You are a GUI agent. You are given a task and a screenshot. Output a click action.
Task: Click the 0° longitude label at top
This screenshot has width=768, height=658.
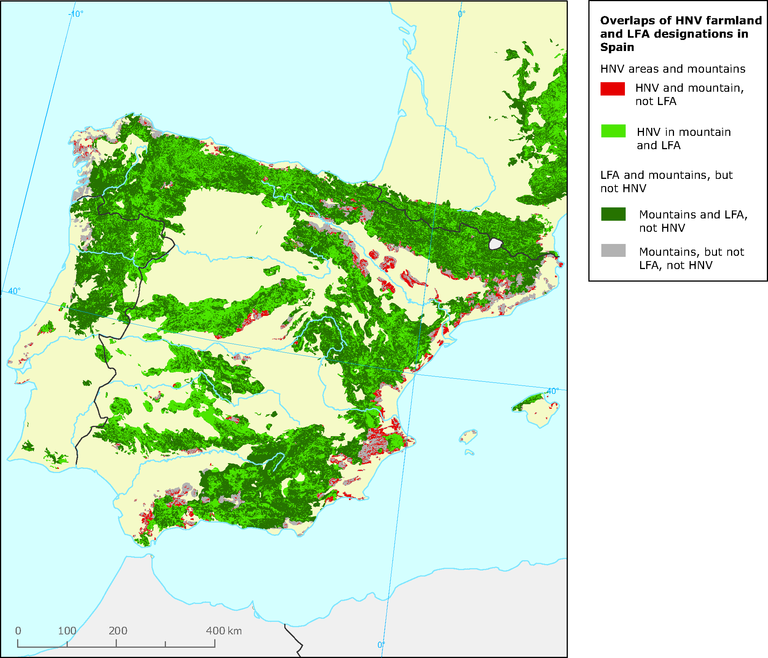461,13
